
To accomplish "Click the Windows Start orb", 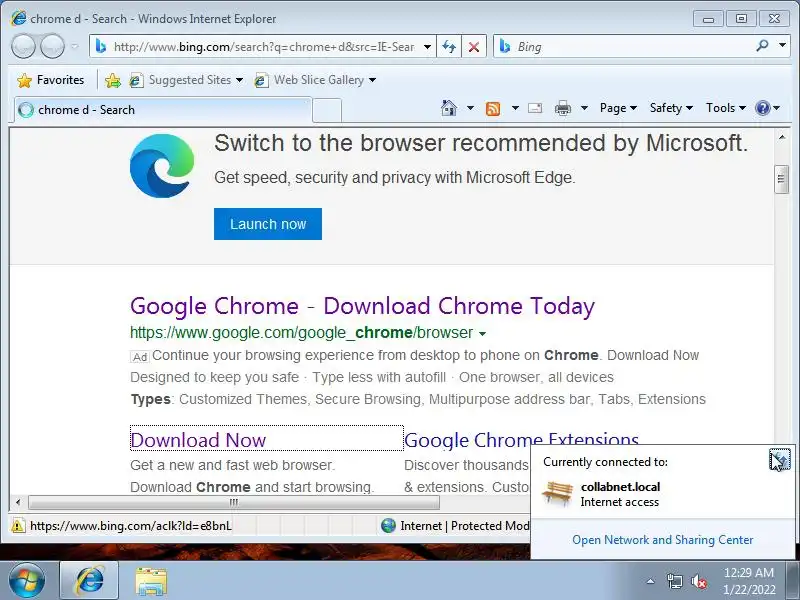I will 27,581.
